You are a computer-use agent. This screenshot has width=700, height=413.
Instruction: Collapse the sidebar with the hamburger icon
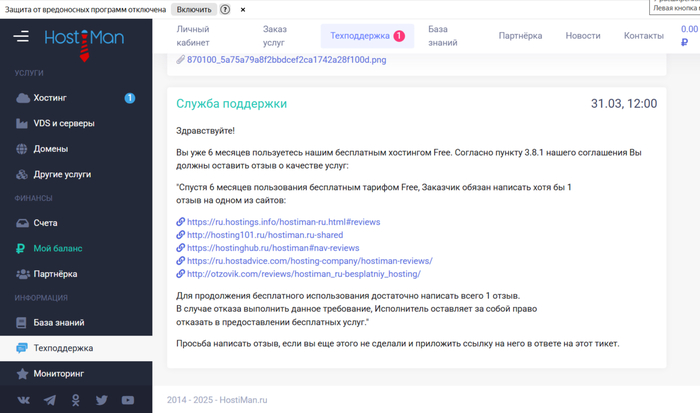(x=21, y=38)
